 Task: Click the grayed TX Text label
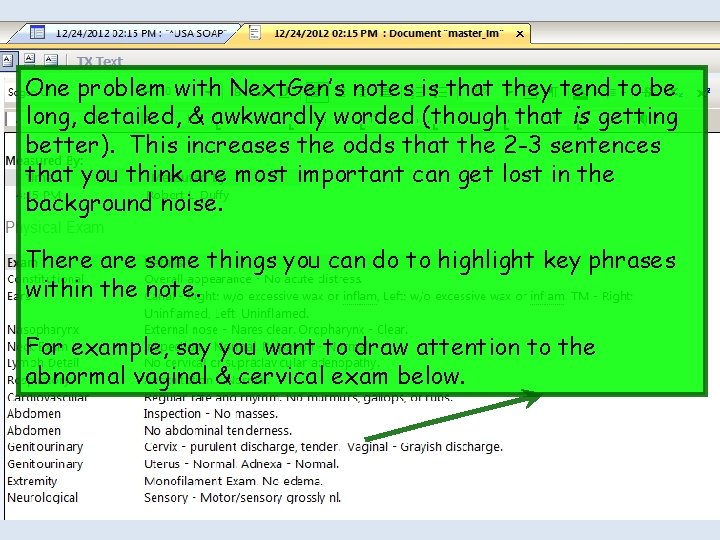(100, 61)
